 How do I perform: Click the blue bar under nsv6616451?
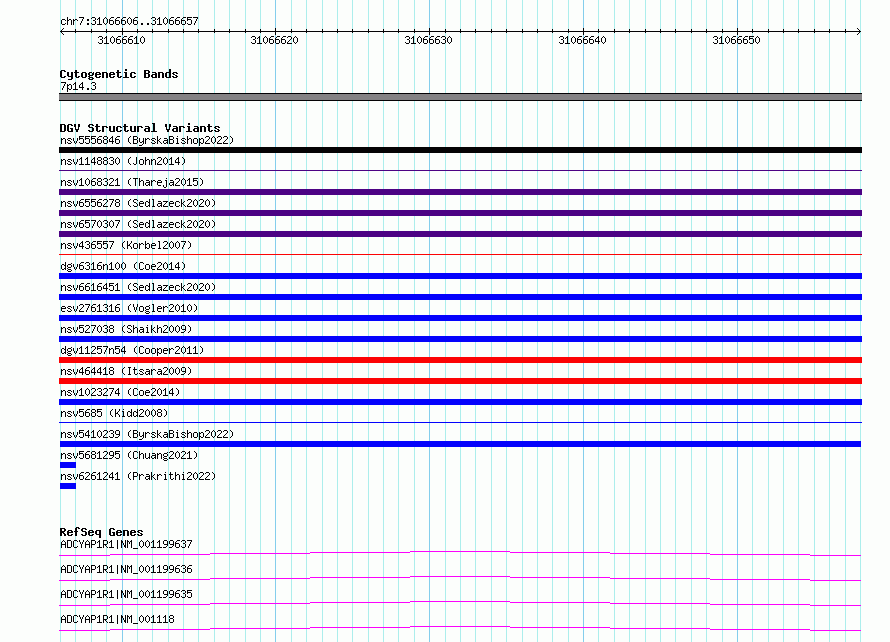tap(460, 297)
